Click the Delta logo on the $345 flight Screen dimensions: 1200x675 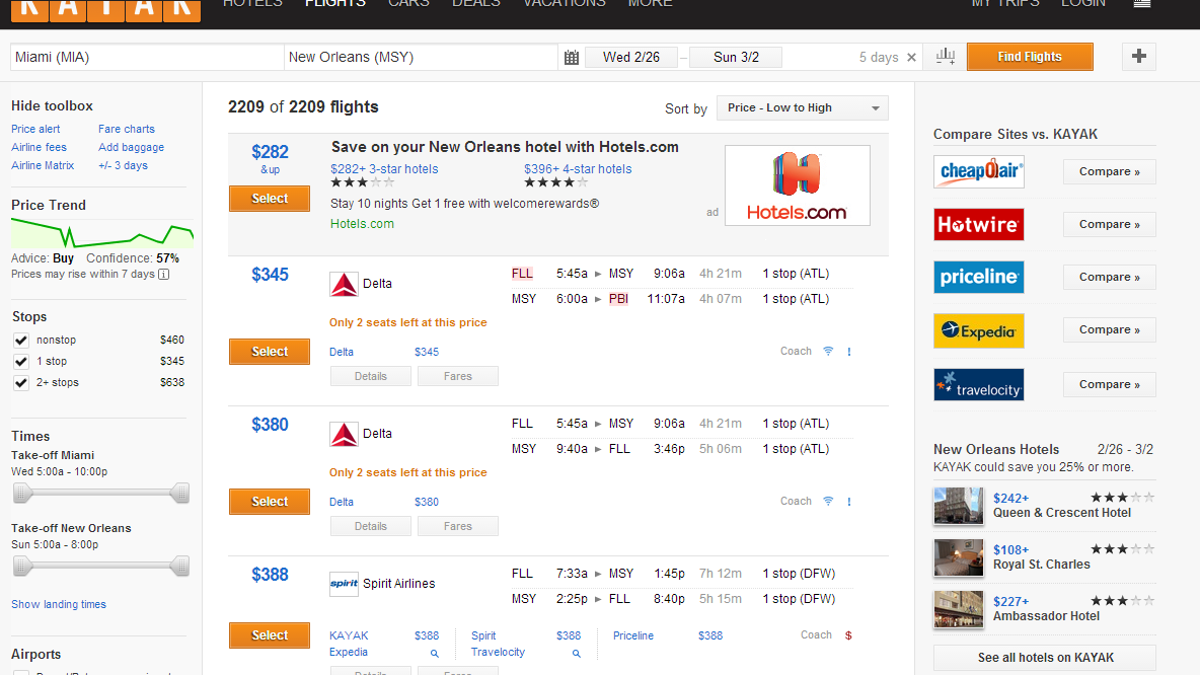click(343, 284)
